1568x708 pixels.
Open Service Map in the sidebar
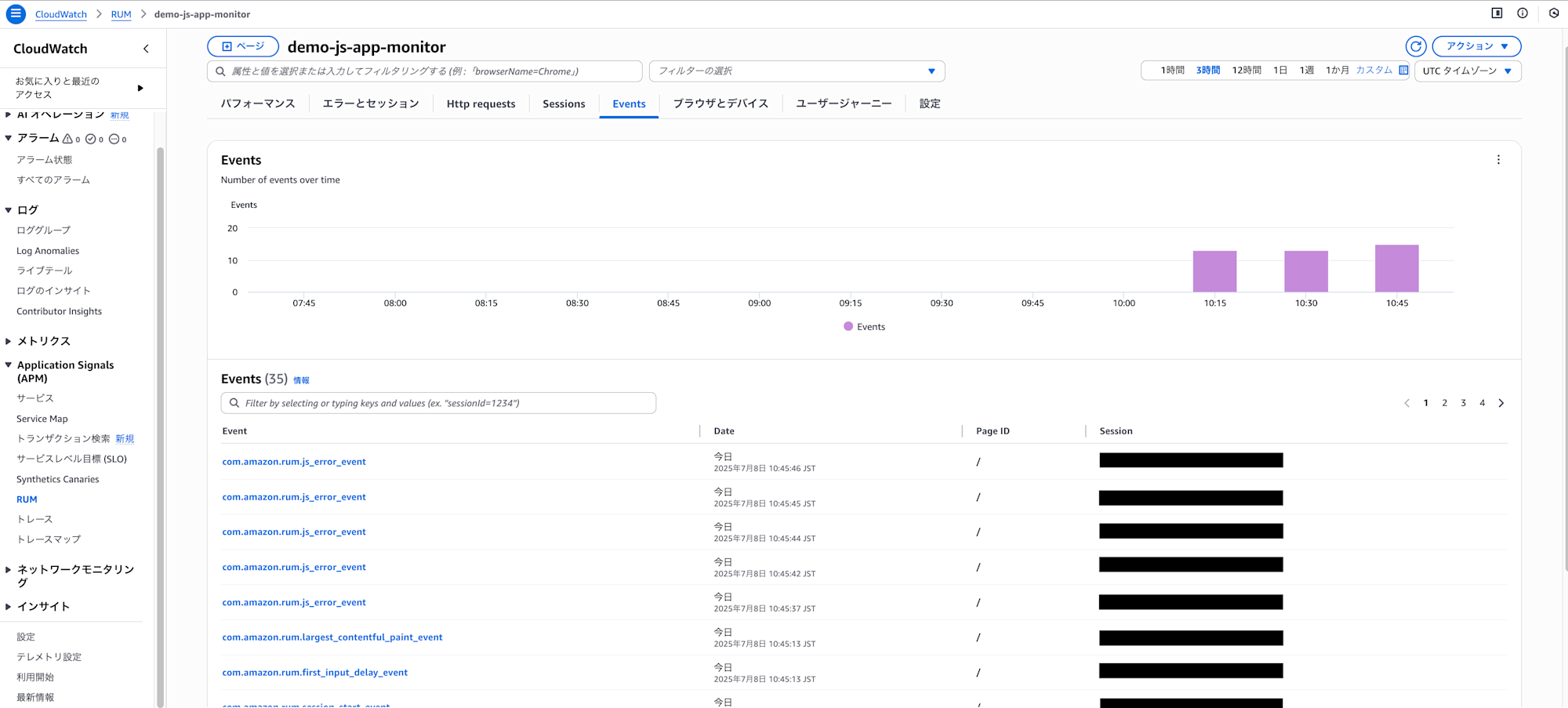pyautogui.click(x=42, y=419)
